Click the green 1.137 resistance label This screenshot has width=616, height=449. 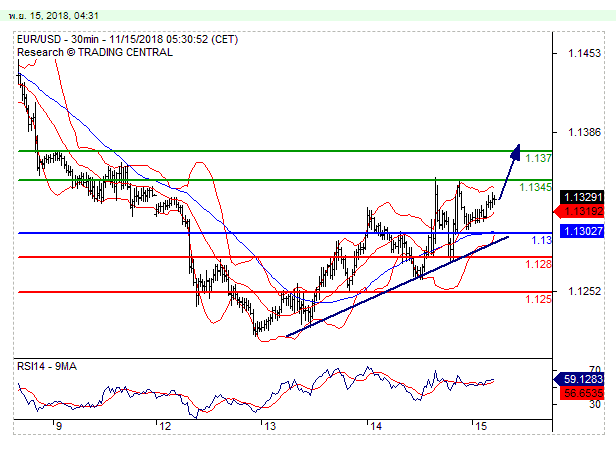pyautogui.click(x=538, y=158)
